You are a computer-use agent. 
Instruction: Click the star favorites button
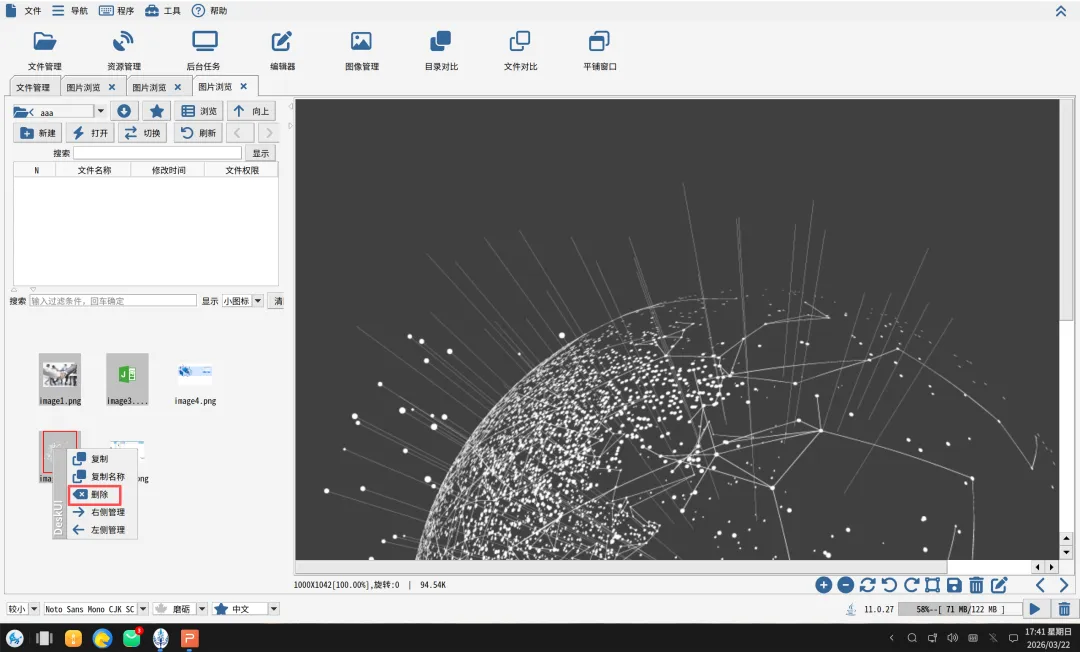point(157,111)
